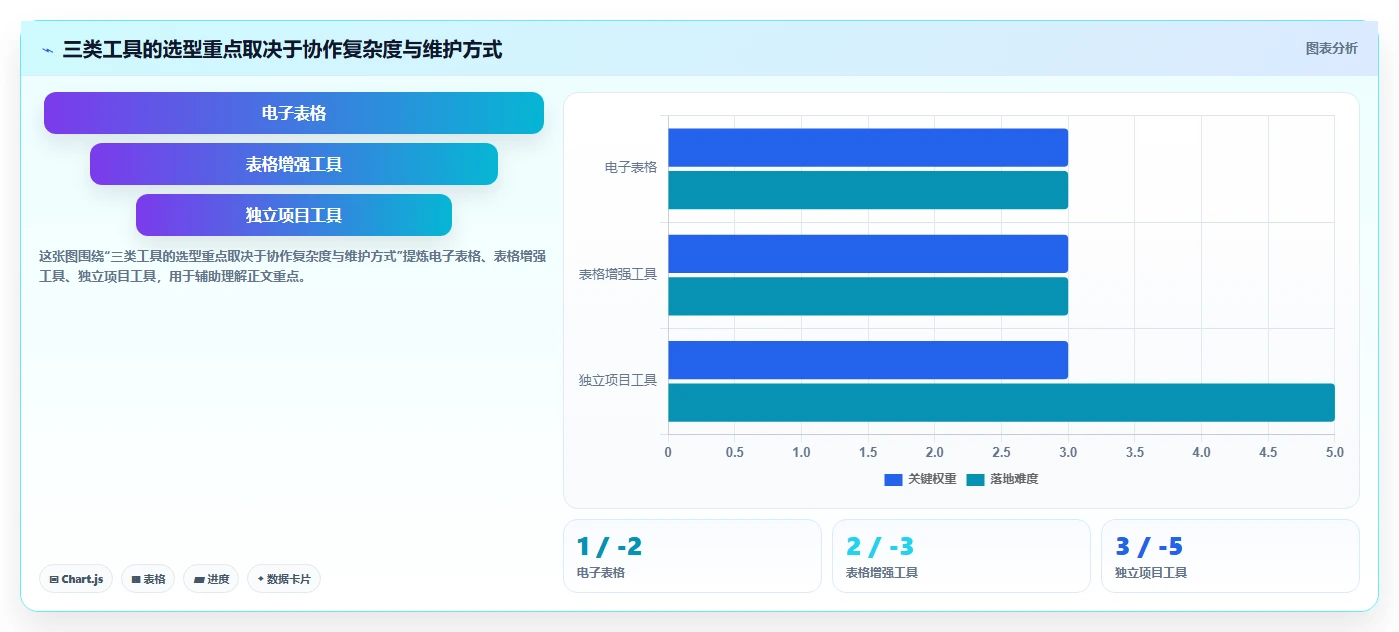Click the 落地难度 bar for 表格增强工具
Image resolution: width=1399 pixels, height=632 pixels.
pyautogui.click(x=868, y=296)
